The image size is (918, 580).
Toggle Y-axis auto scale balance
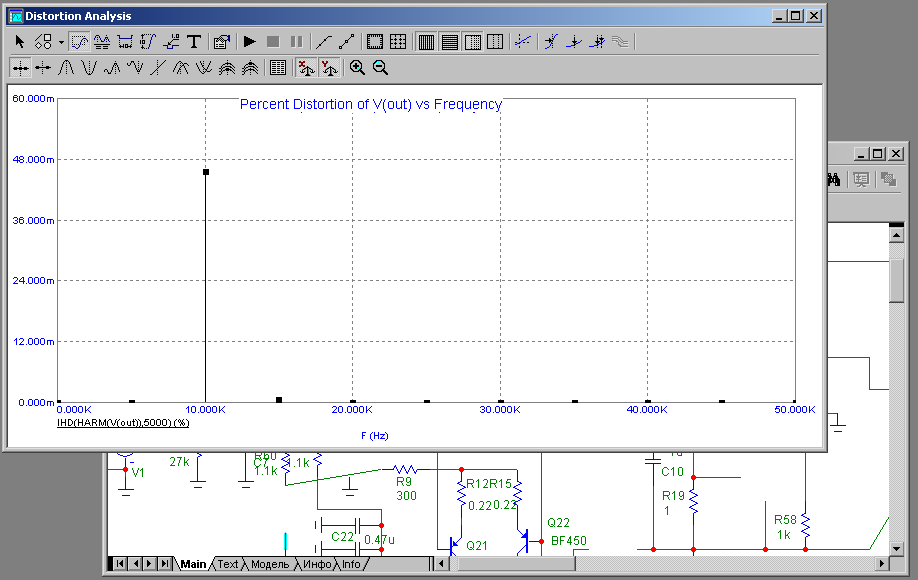pos(329,68)
